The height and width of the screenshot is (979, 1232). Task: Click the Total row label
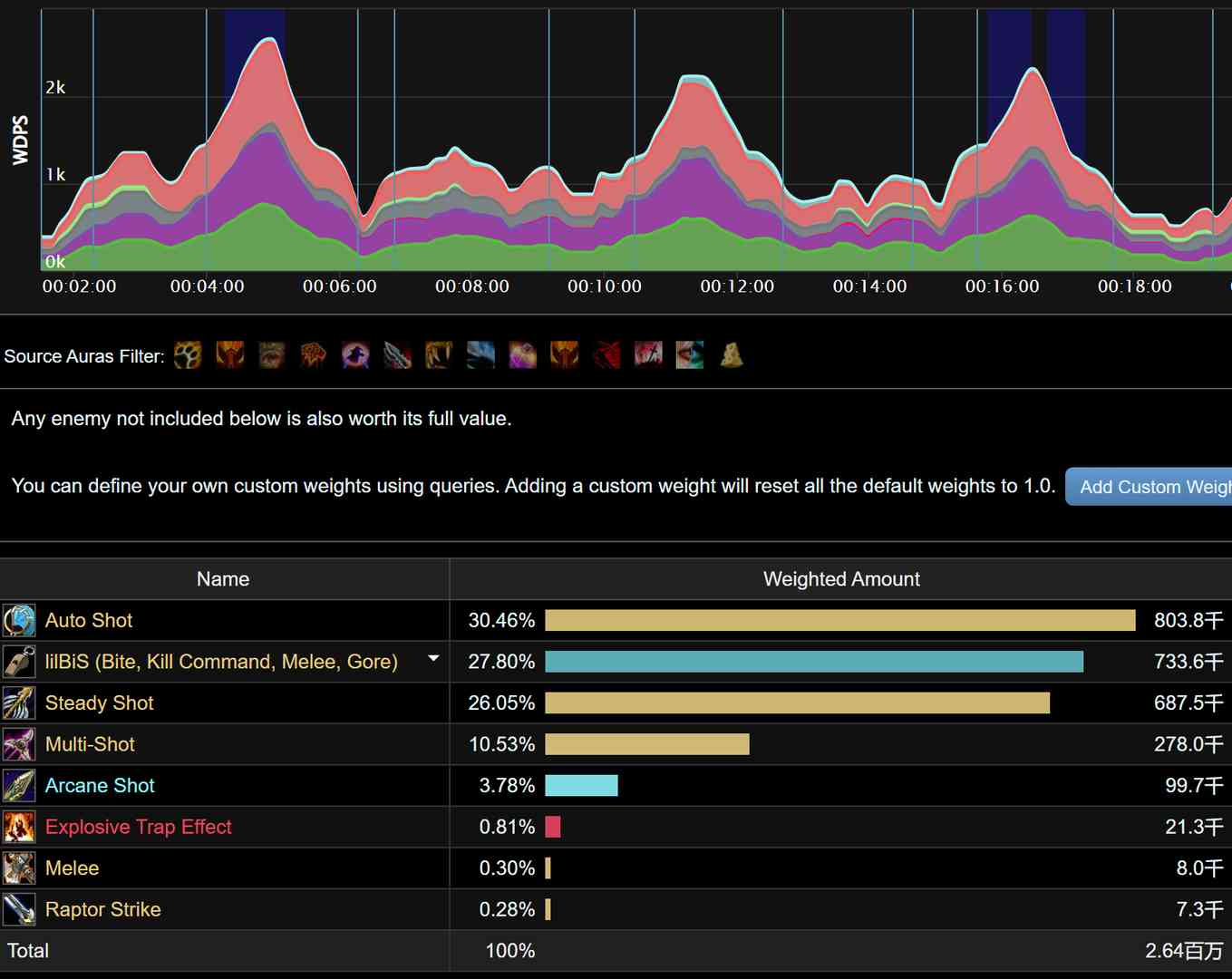pos(28,951)
